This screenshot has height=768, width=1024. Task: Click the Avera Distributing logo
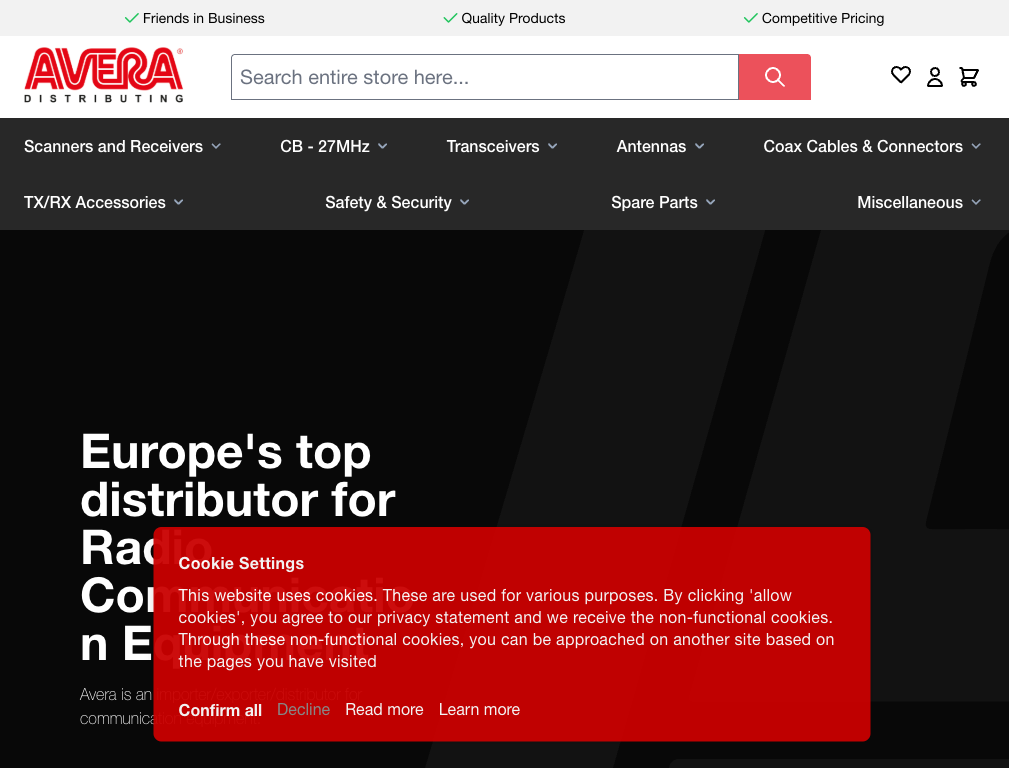coord(104,75)
